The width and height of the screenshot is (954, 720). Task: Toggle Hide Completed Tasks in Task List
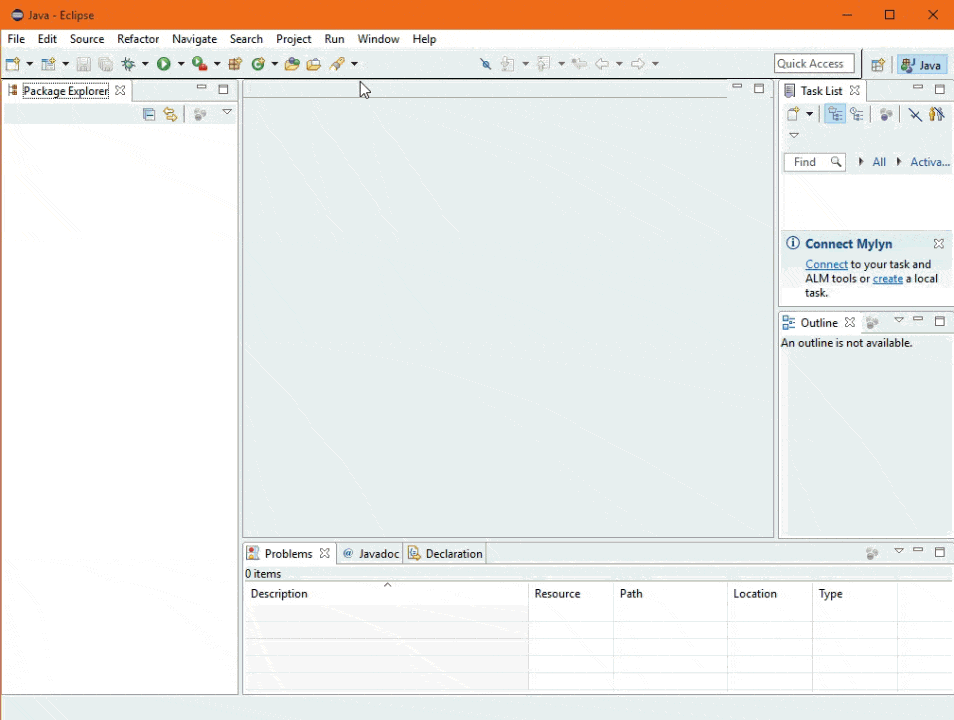point(915,114)
